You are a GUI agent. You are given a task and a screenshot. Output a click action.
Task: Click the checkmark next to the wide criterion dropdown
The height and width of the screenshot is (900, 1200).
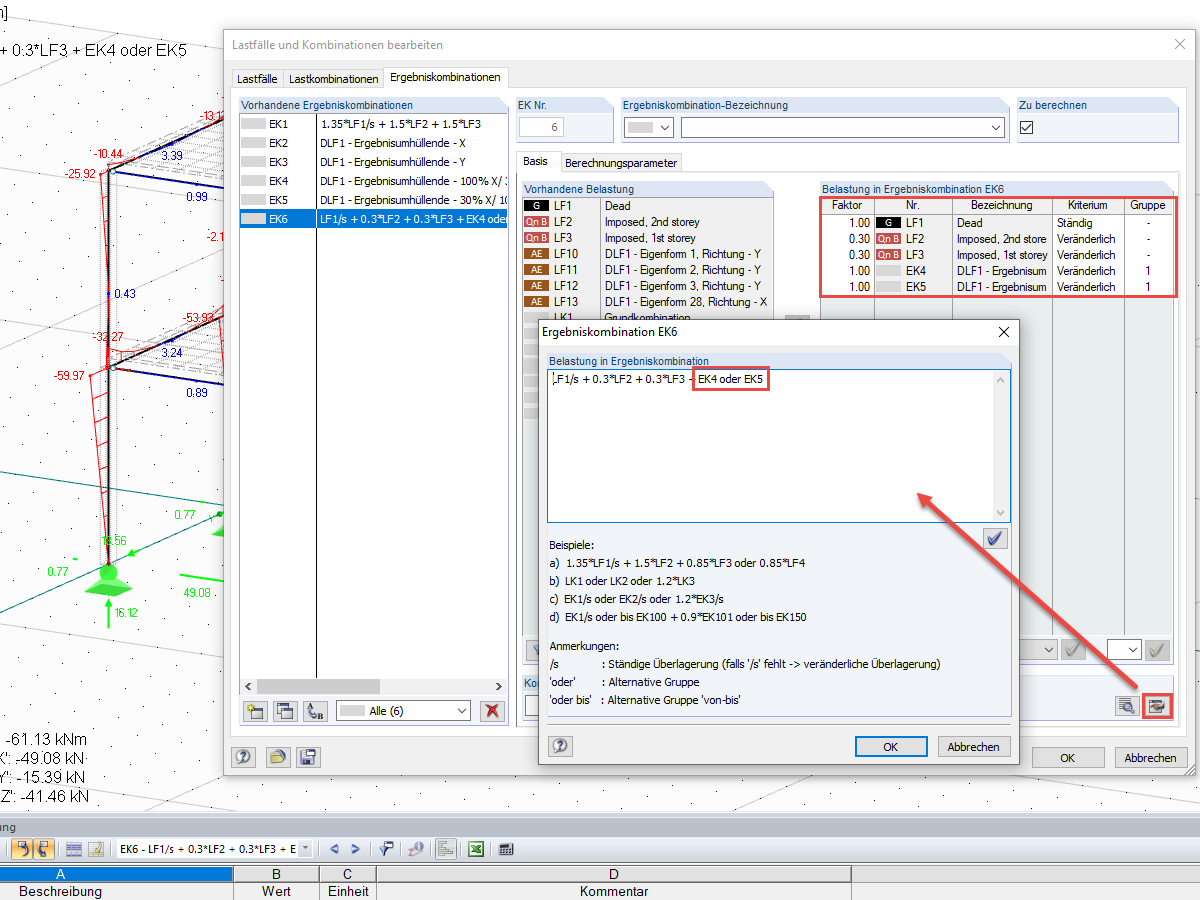pos(1073,650)
